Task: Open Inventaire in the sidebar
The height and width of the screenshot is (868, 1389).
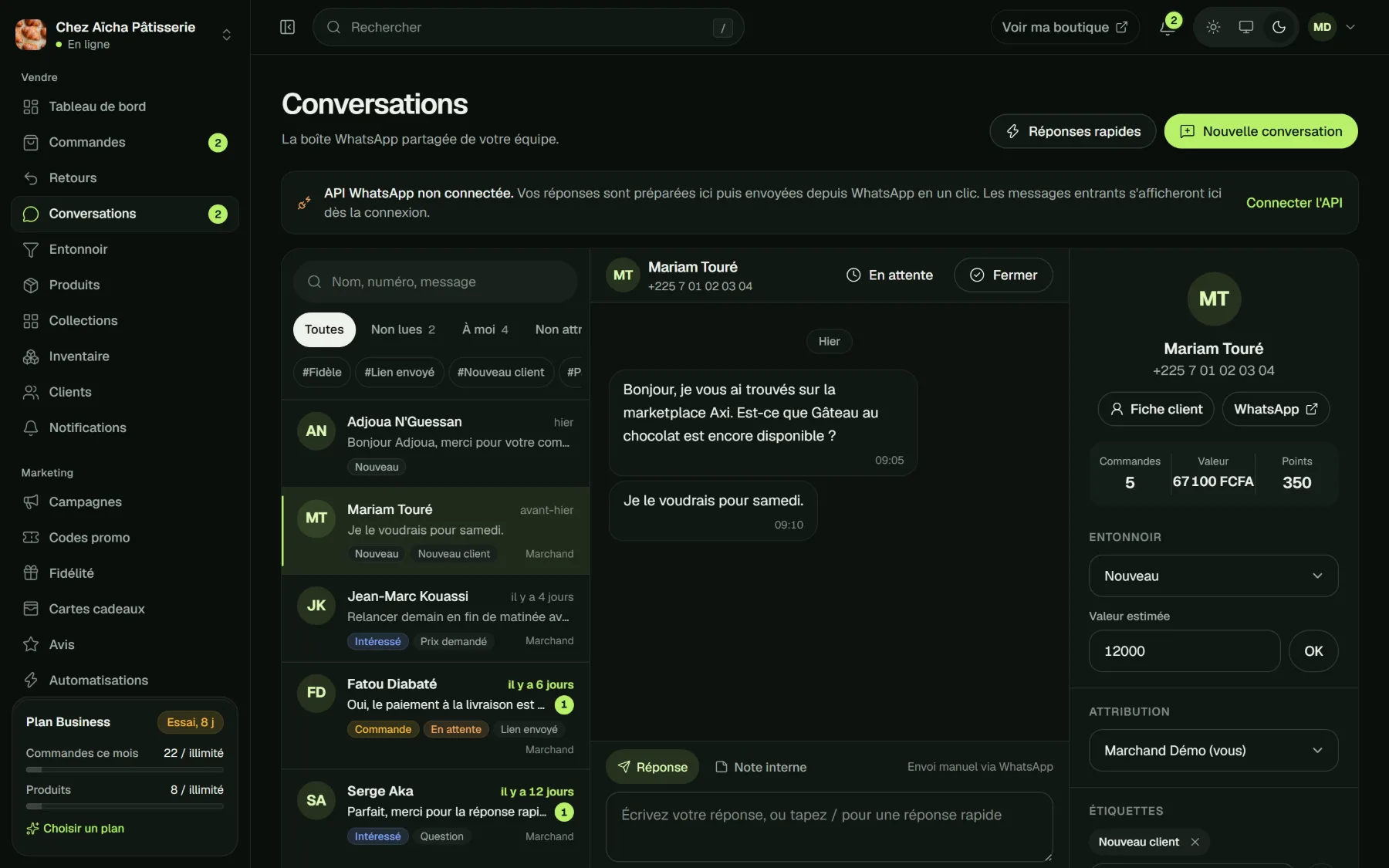Action: click(x=125, y=356)
